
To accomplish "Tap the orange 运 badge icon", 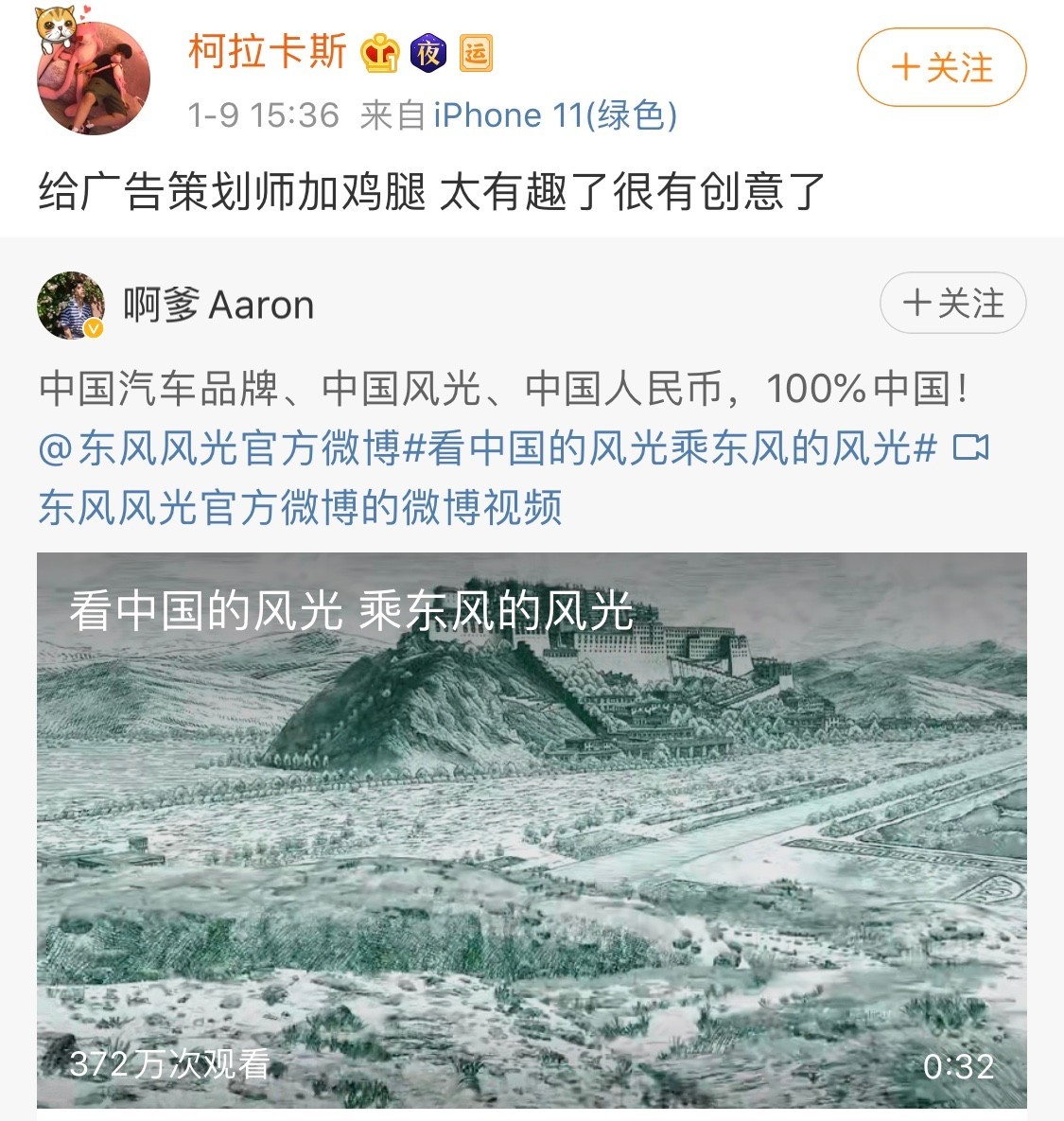I will point(476,53).
